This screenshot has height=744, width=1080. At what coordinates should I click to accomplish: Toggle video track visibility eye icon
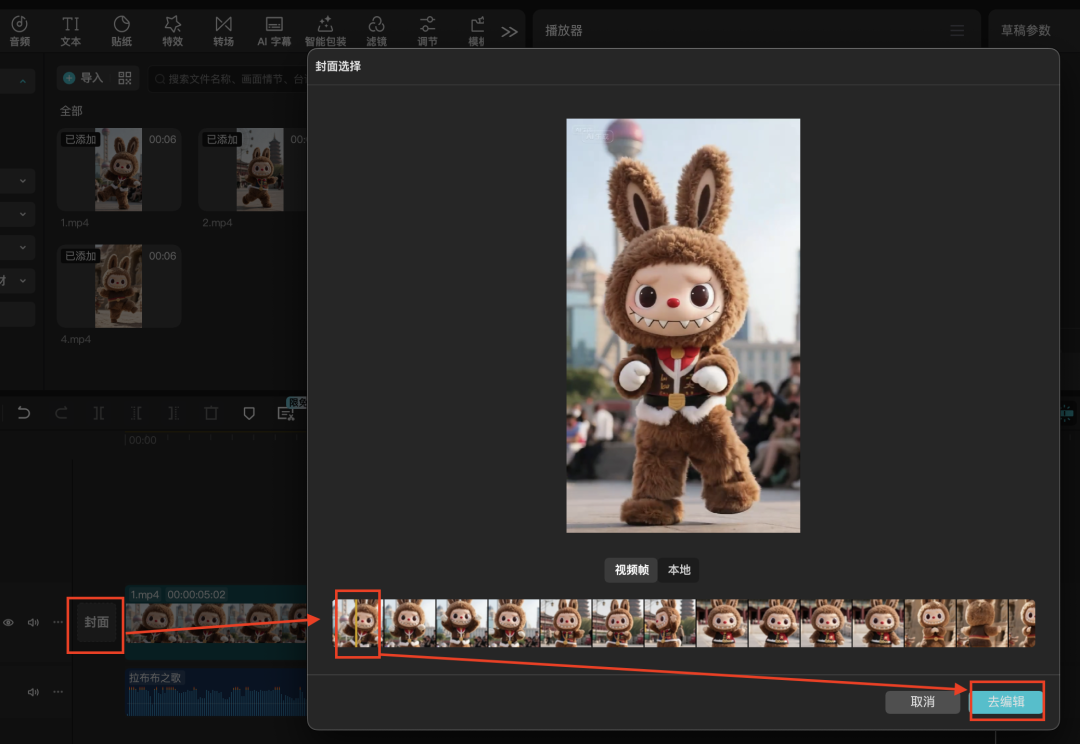[9, 622]
